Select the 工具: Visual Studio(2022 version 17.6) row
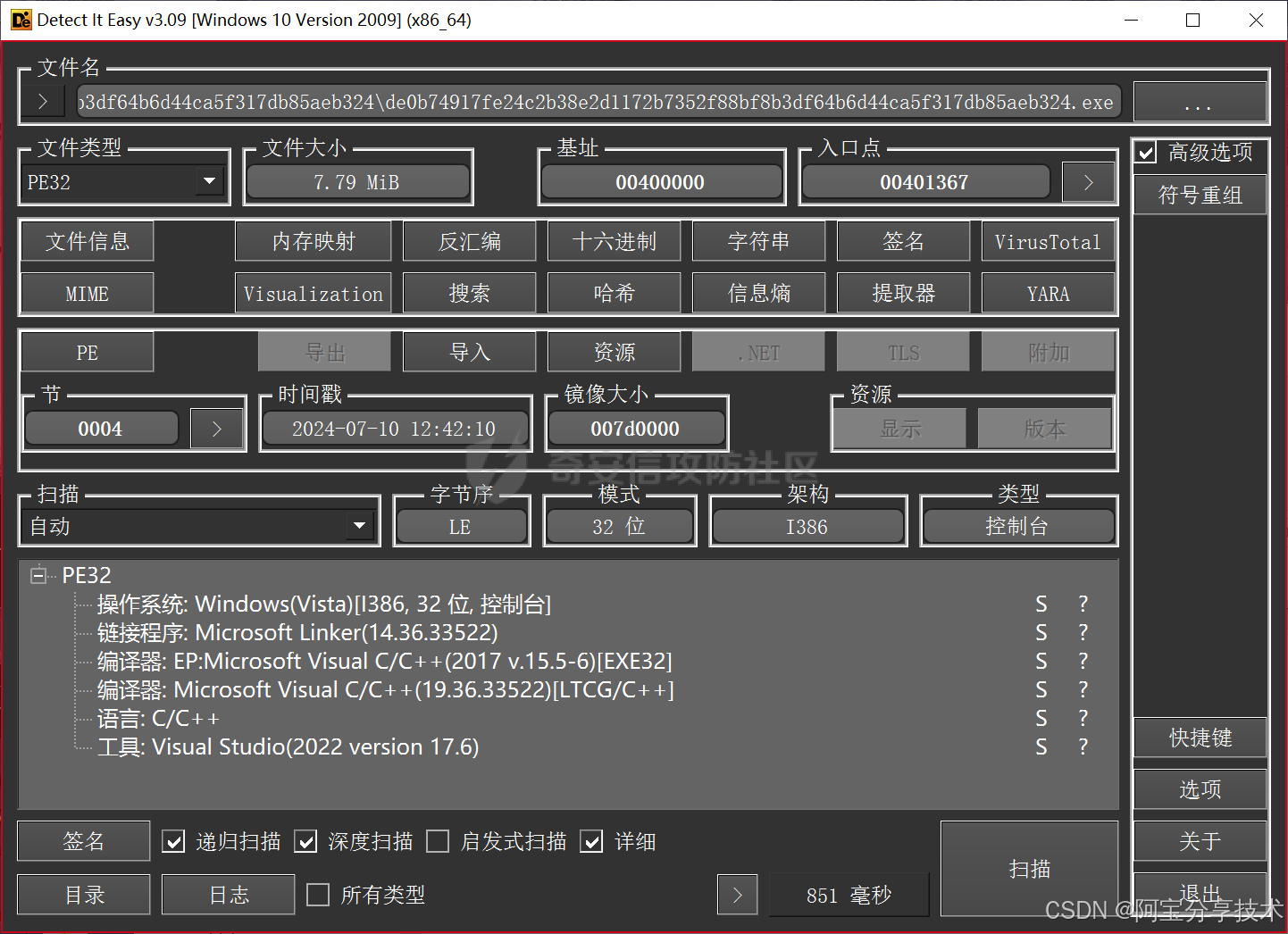1288x934 pixels. (289, 747)
